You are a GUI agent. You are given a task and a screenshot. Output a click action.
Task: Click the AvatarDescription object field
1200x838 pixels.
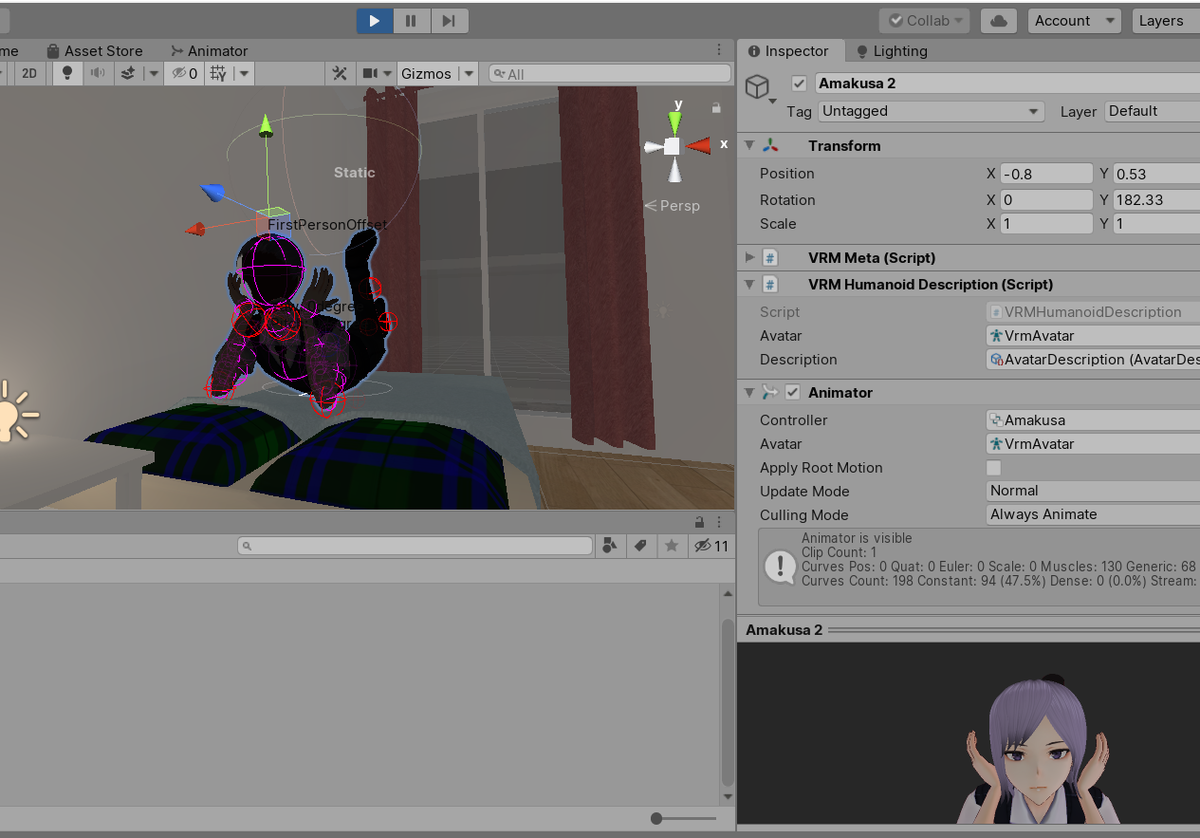tap(1093, 360)
